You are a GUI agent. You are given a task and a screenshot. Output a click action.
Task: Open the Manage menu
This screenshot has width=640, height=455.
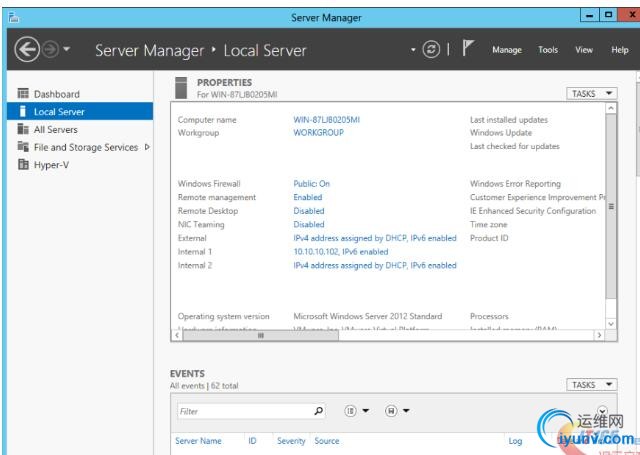coord(506,50)
